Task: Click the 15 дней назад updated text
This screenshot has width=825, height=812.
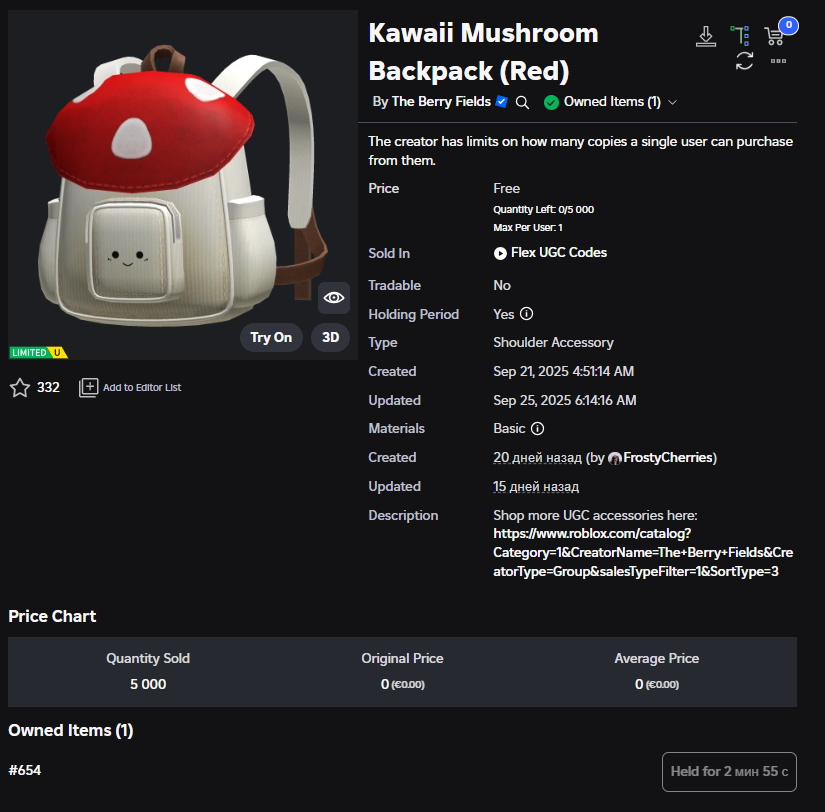Action: 536,486
